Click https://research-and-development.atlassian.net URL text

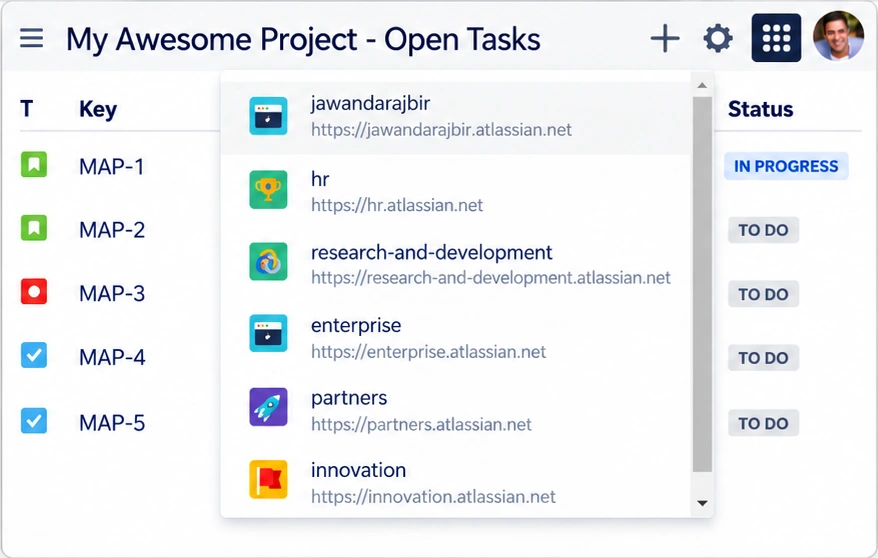491,278
